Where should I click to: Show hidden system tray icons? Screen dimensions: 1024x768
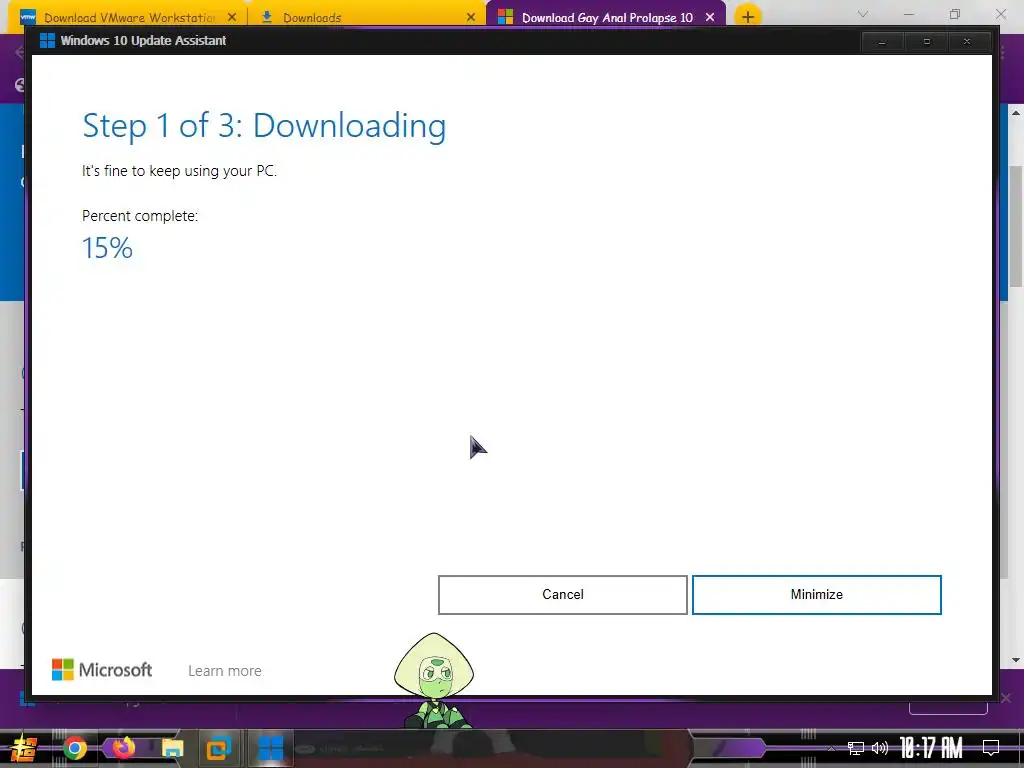(x=831, y=748)
